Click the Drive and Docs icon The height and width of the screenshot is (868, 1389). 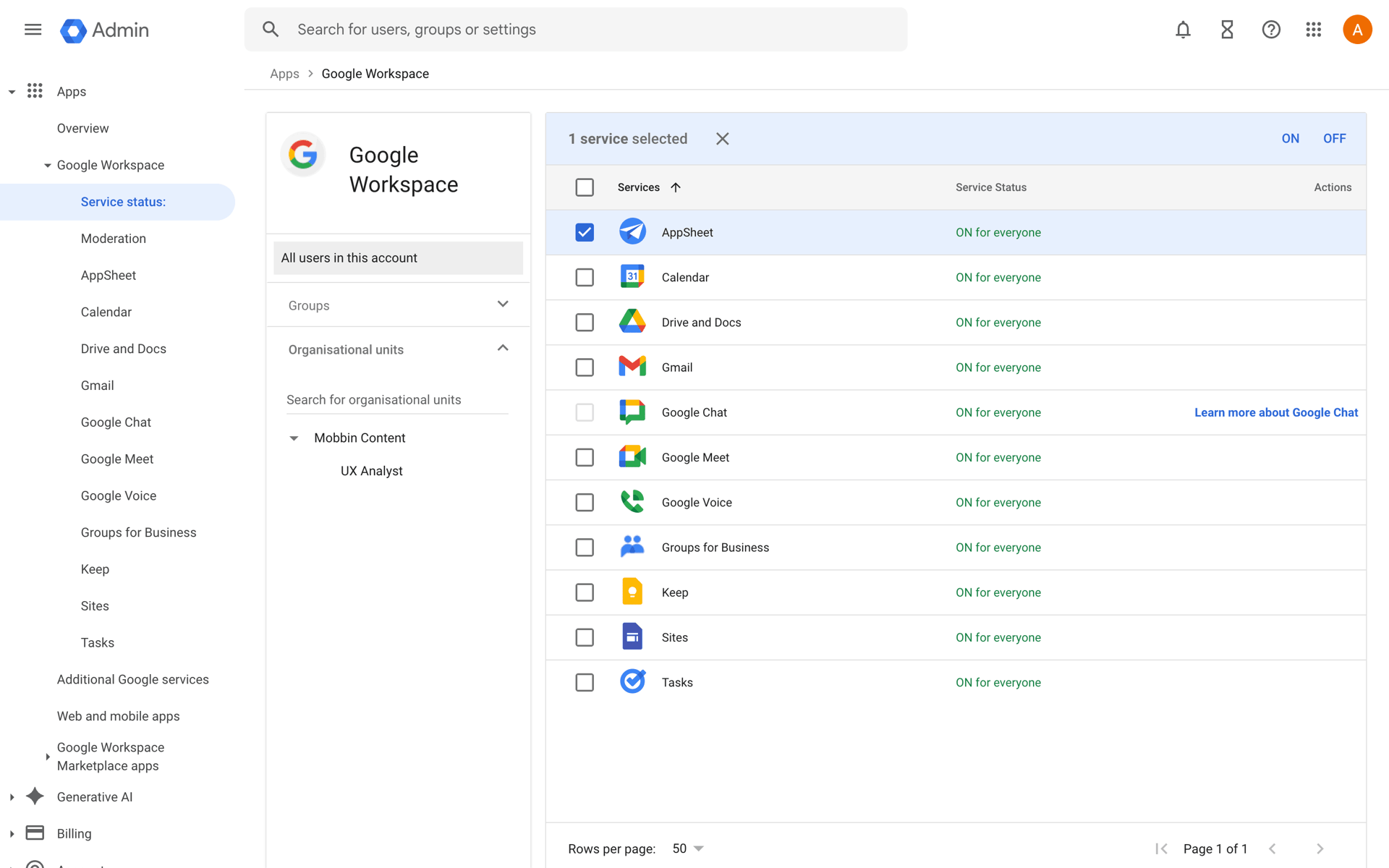point(632,322)
